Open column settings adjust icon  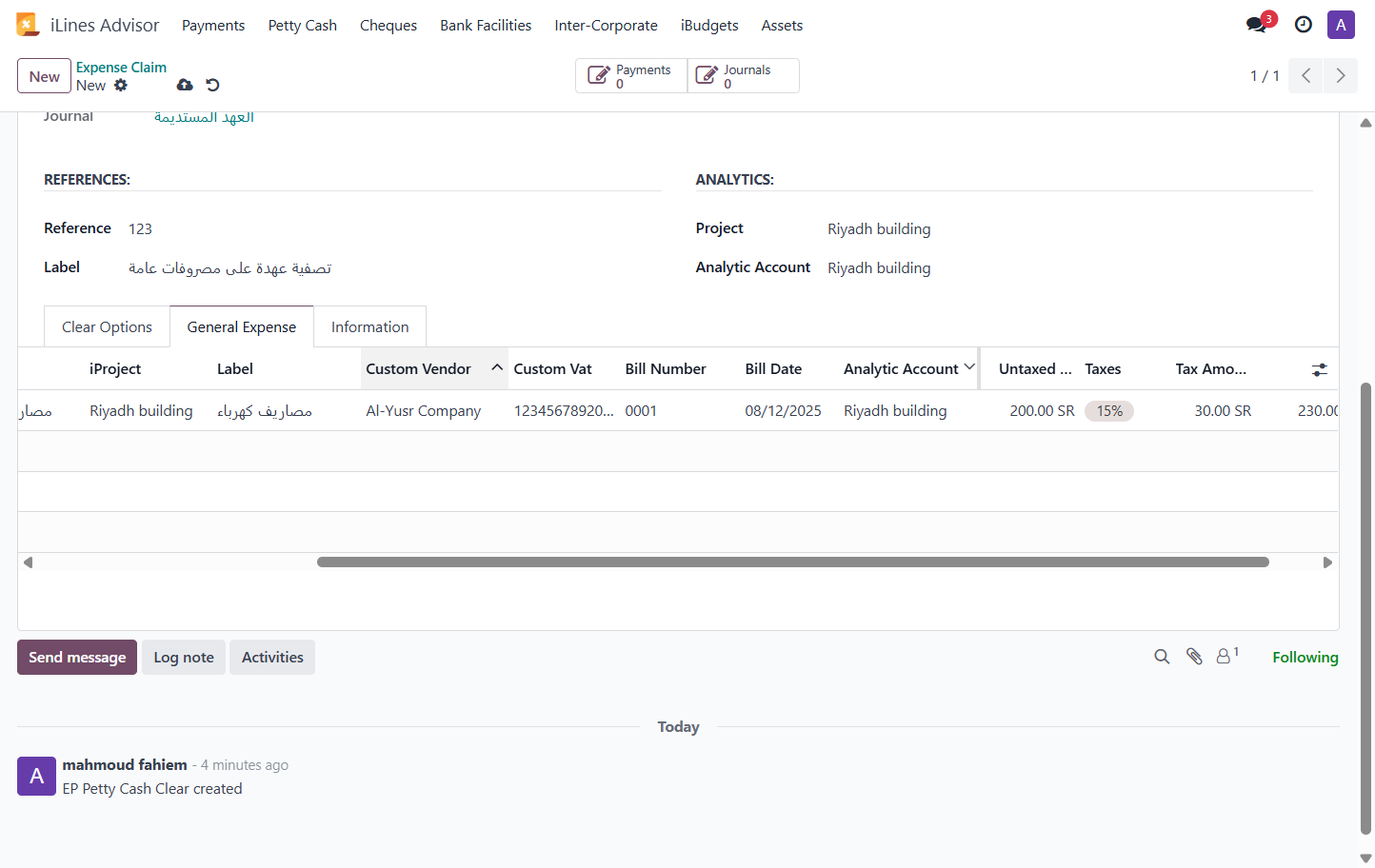coord(1319,369)
